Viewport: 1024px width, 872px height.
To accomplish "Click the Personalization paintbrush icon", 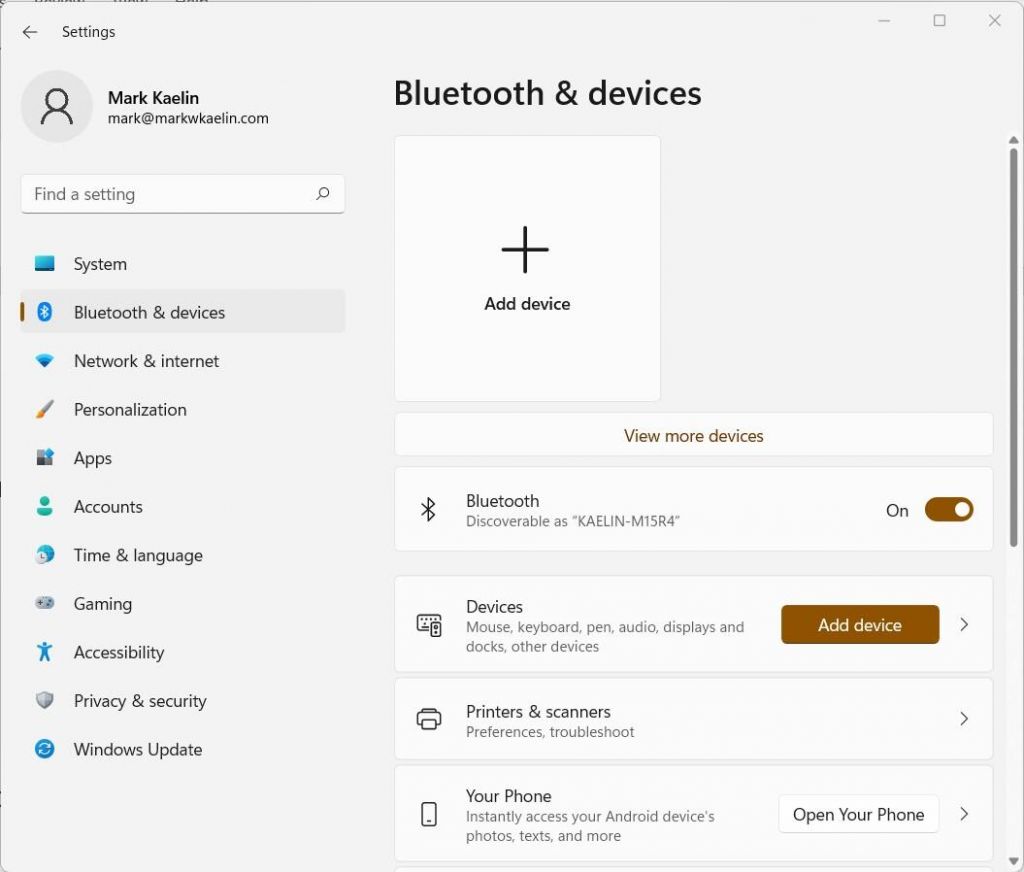I will click(x=45, y=410).
